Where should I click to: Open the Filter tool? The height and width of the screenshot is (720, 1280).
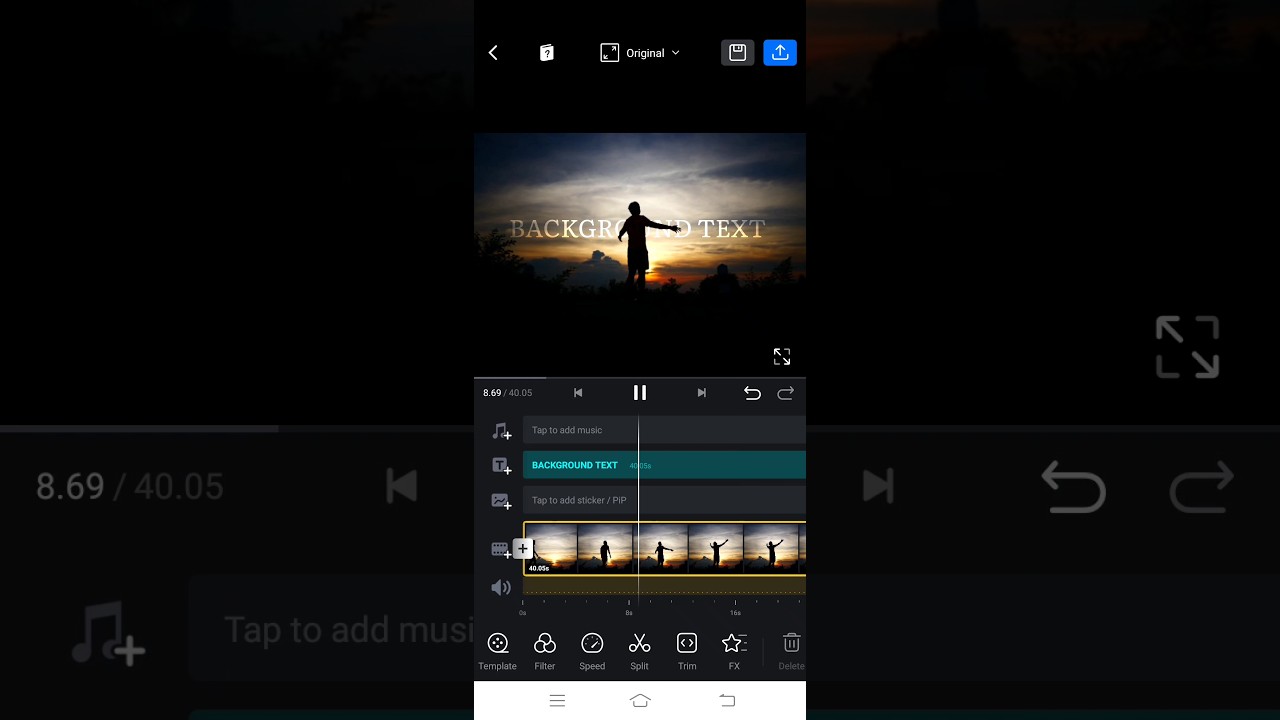pyautogui.click(x=545, y=651)
